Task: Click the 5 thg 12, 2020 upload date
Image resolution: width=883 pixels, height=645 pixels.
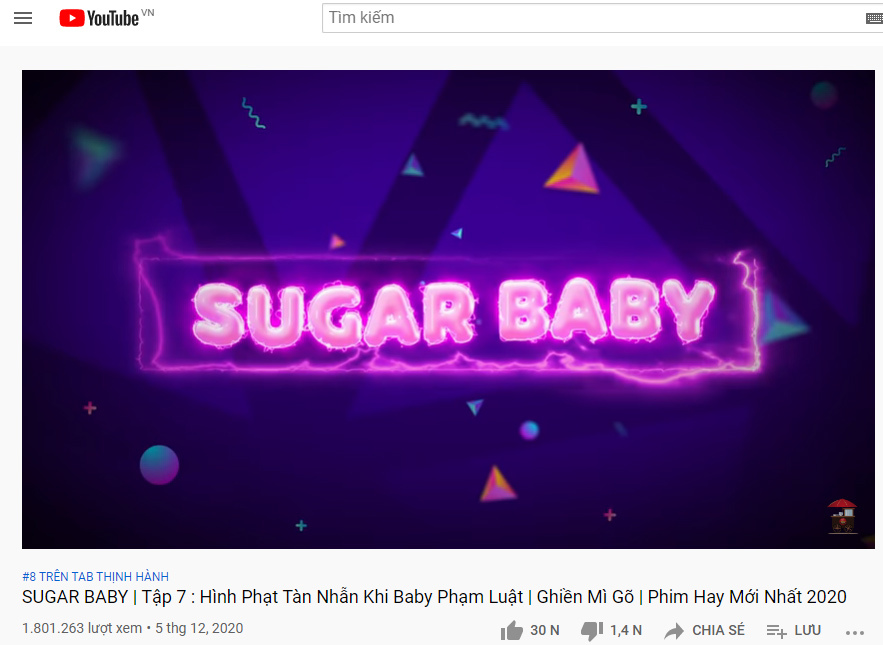Action: pos(199,628)
